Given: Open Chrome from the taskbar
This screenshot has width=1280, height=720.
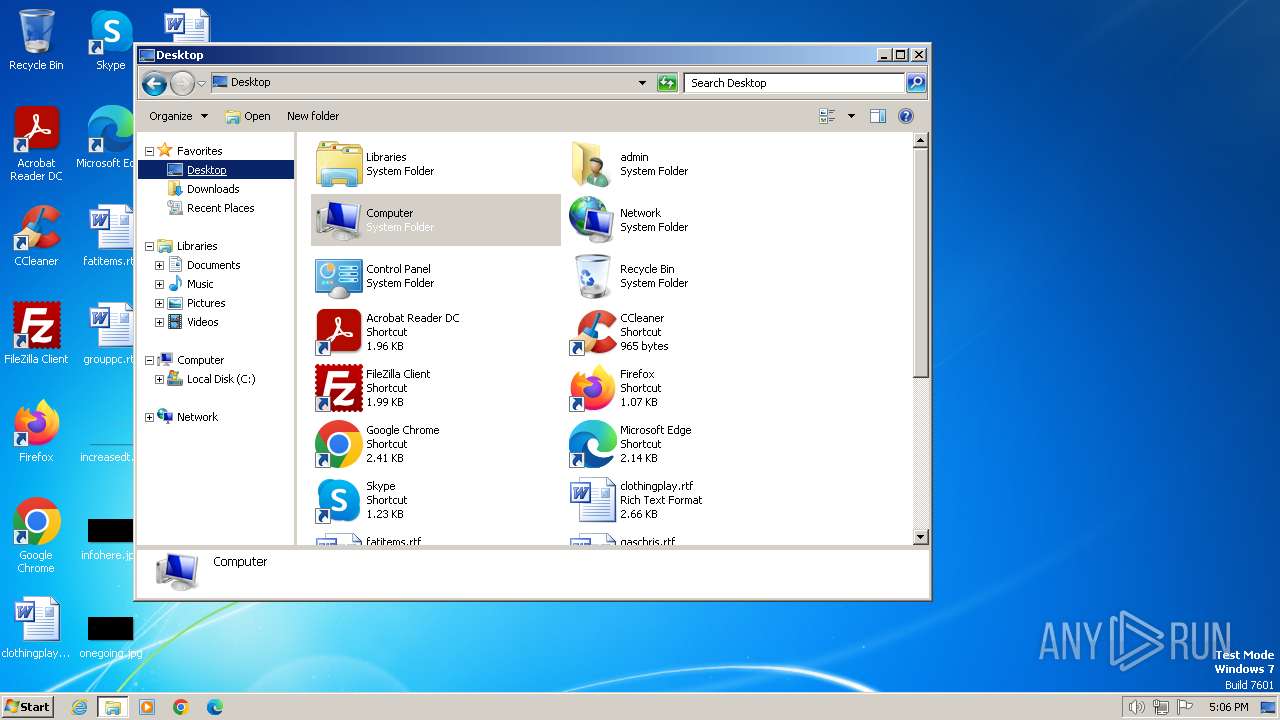Looking at the screenshot, I should click(x=181, y=707).
